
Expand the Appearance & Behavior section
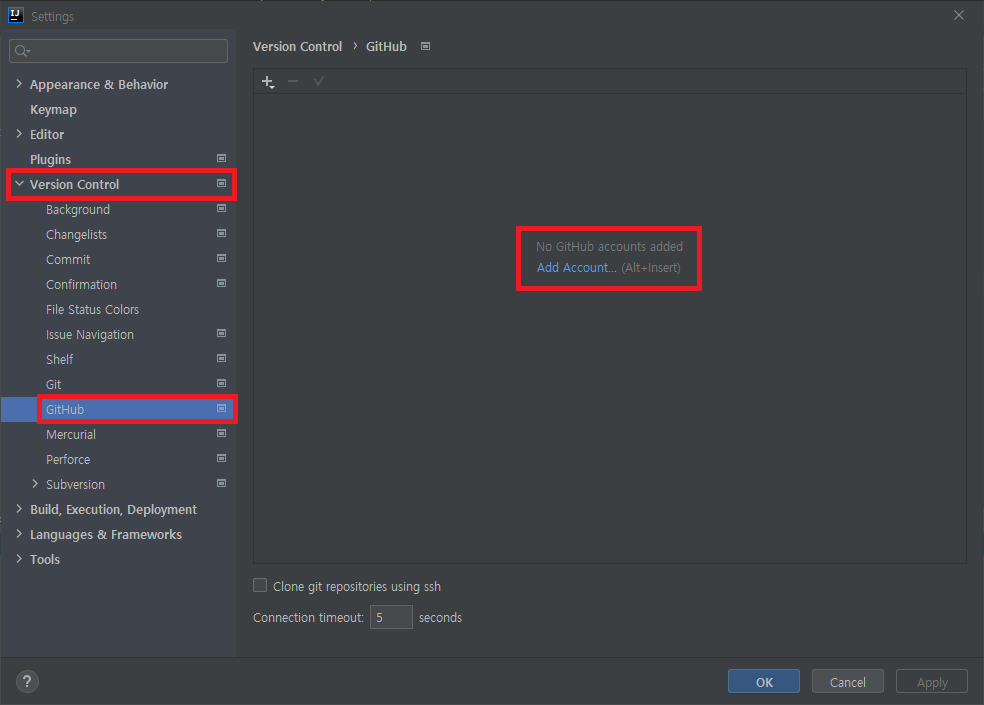19,83
